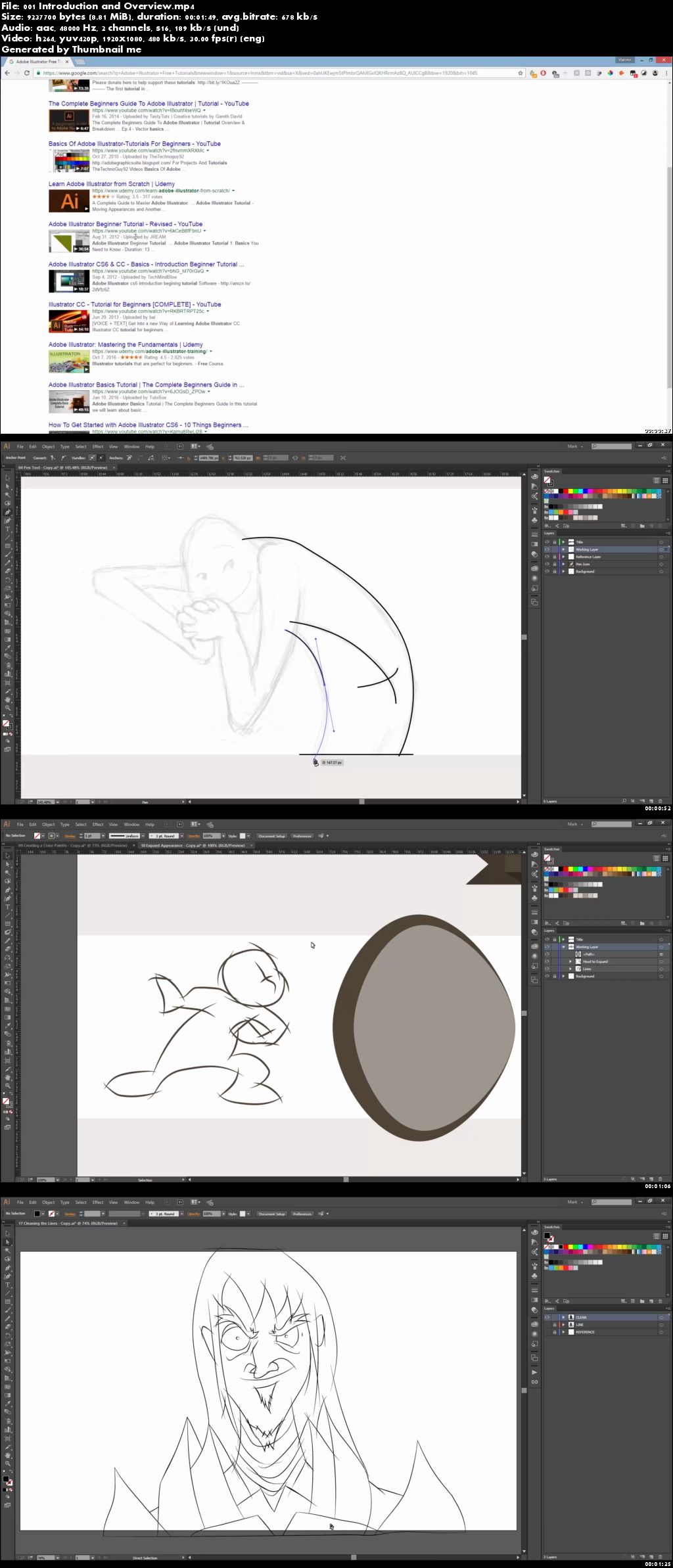Open Object menu in the Pen Tool frame
This screenshot has width=673, height=1568.
click(49, 446)
